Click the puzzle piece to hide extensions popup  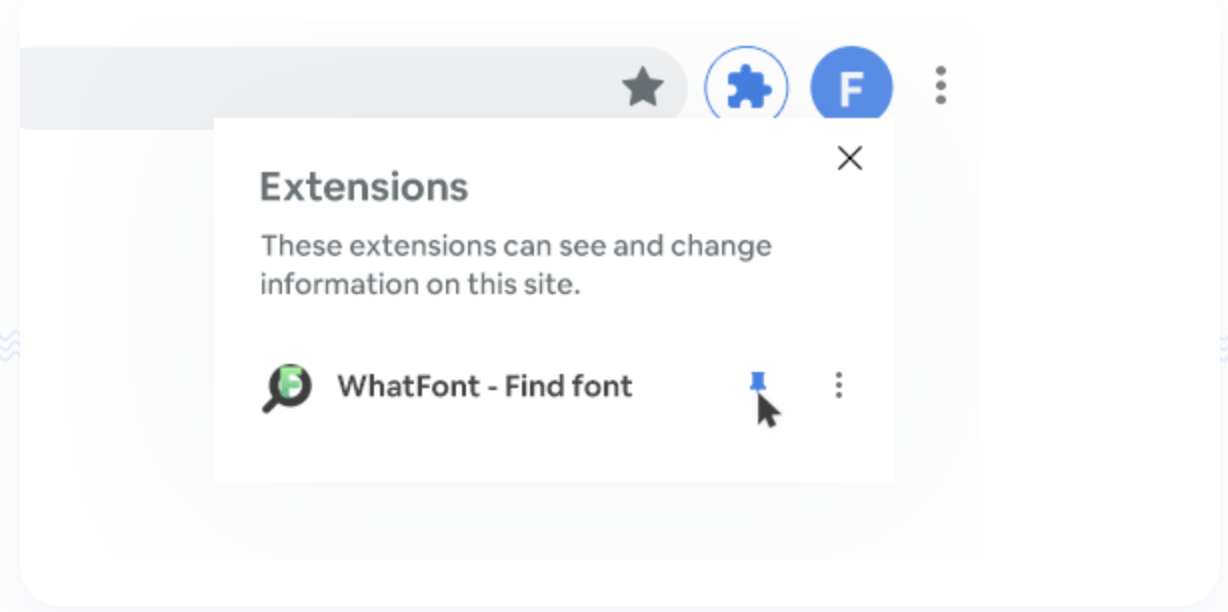tap(745, 86)
